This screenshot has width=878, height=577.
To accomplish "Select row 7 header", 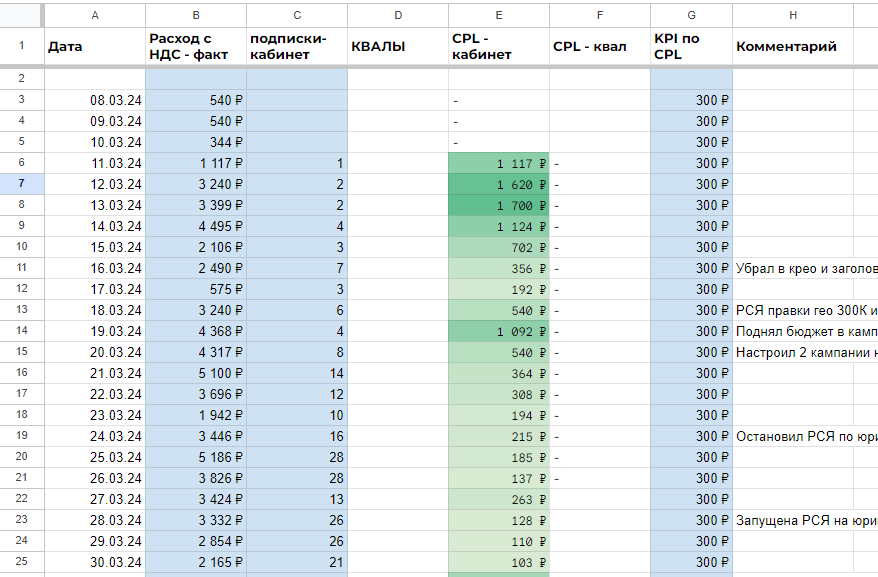I will pyautogui.click(x=22, y=184).
